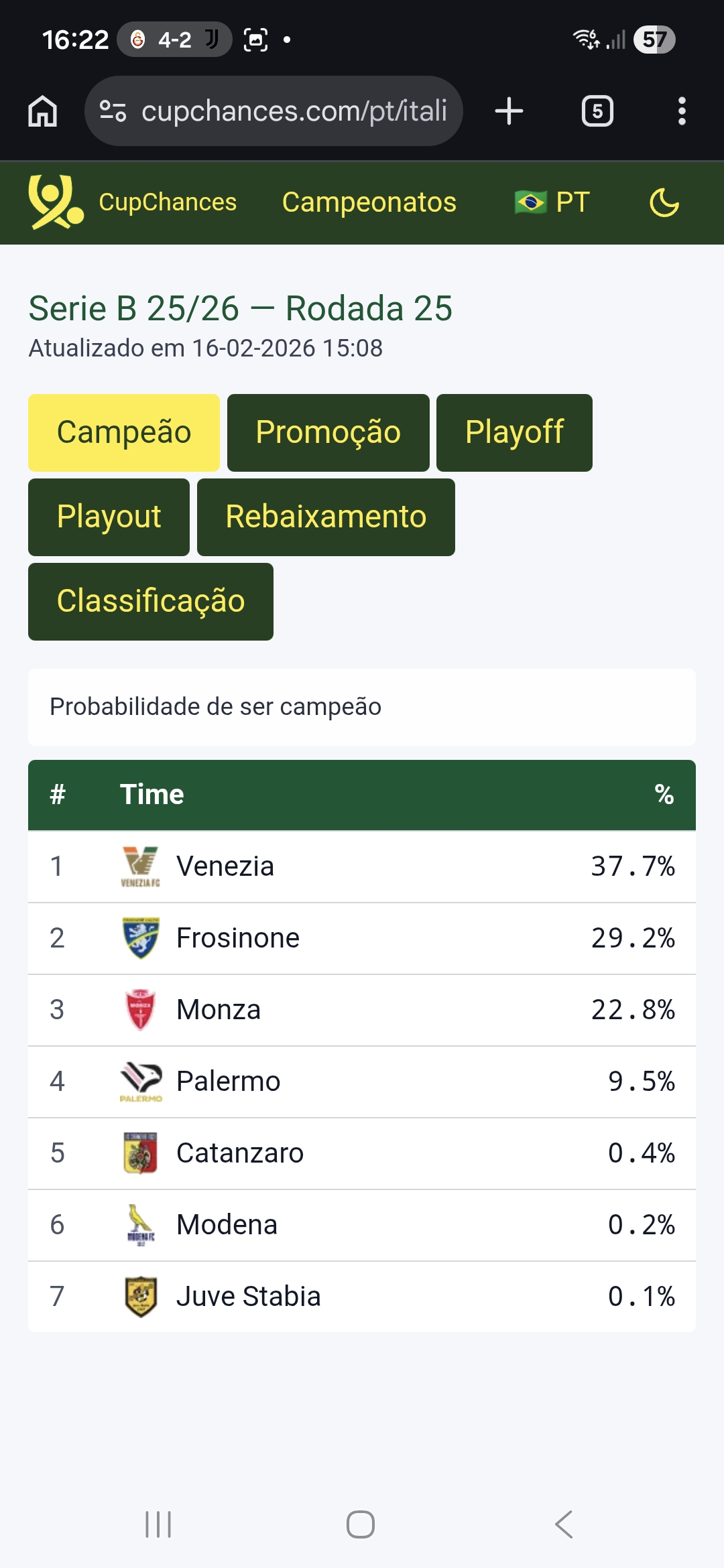Click the CupChances home link
724x1568 pixels.
(x=168, y=202)
